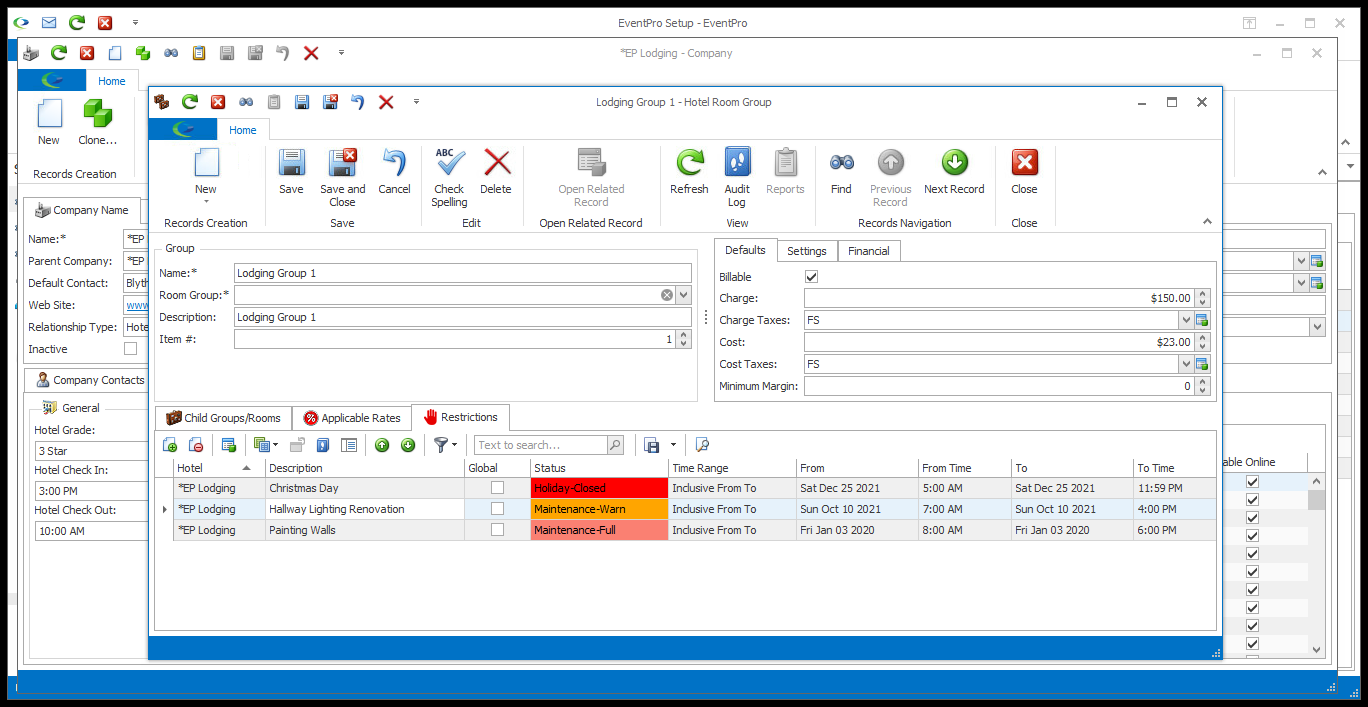Open the Cost Taxes dropdown
Viewport: 1368px width, 707px height.
(1185, 364)
